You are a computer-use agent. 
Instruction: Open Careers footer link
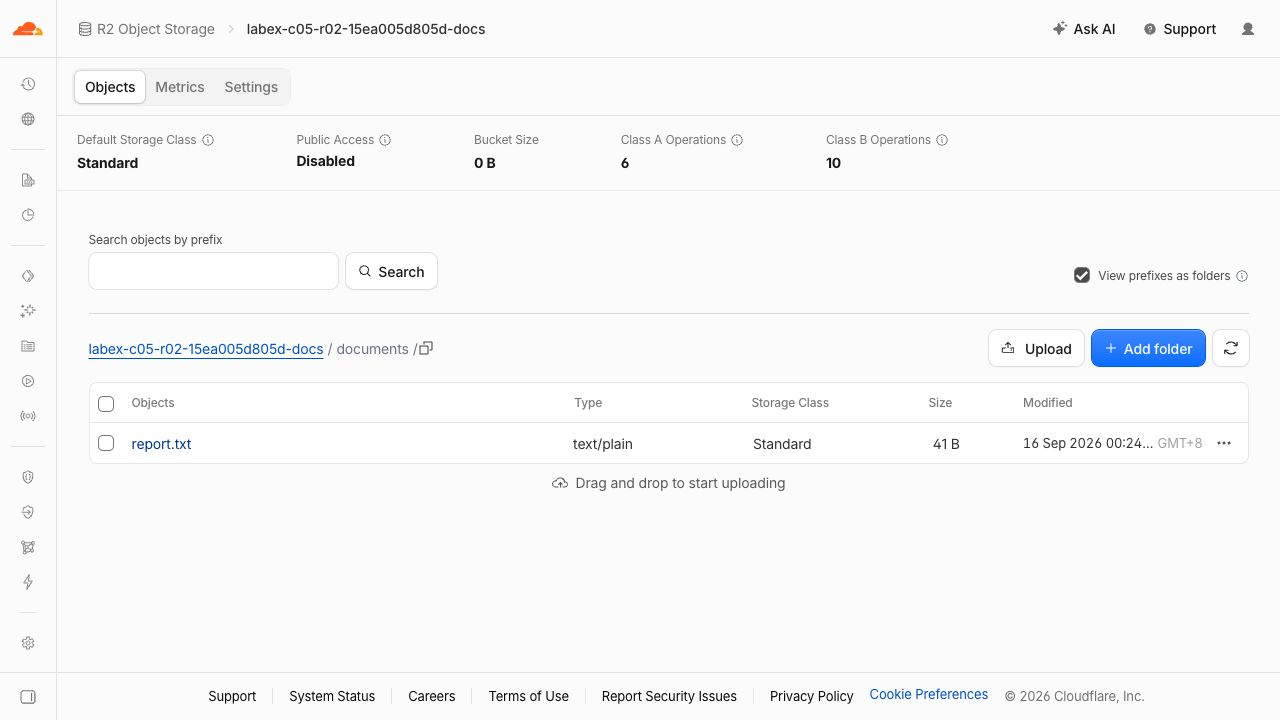point(432,696)
